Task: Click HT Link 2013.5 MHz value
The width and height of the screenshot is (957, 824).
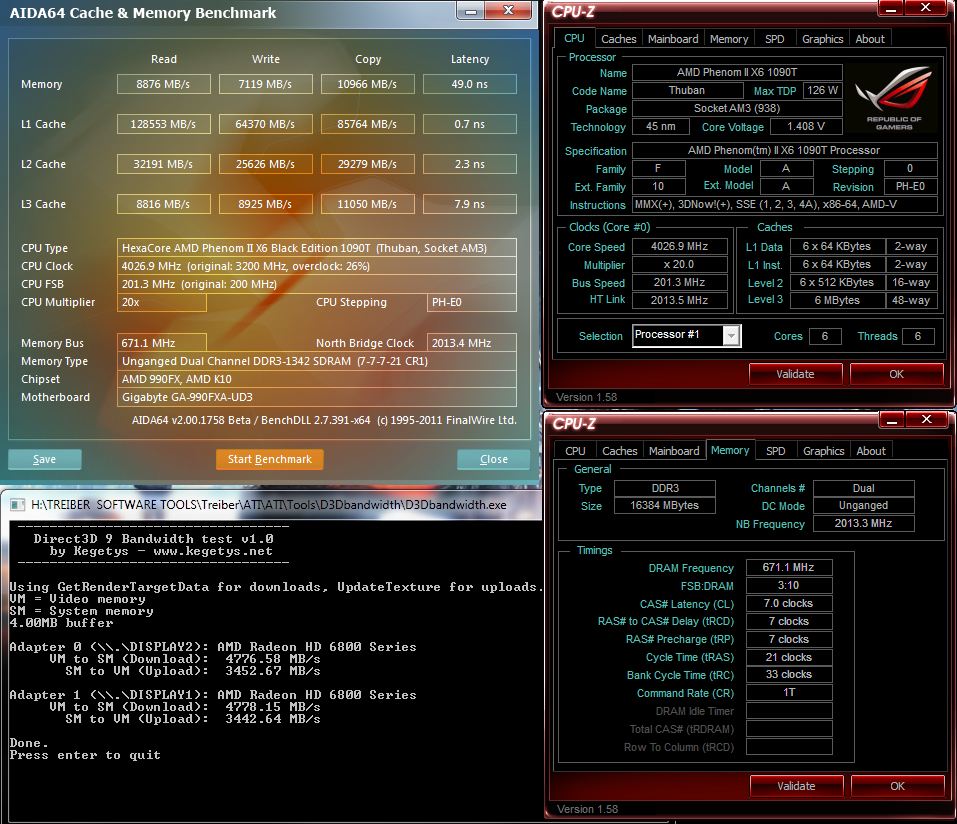Action: [x=679, y=300]
